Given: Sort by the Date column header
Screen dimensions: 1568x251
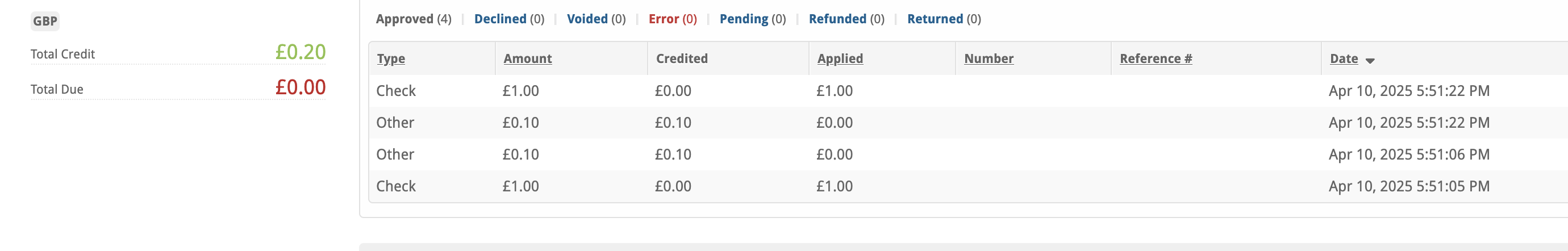Looking at the screenshot, I should [x=1344, y=59].
